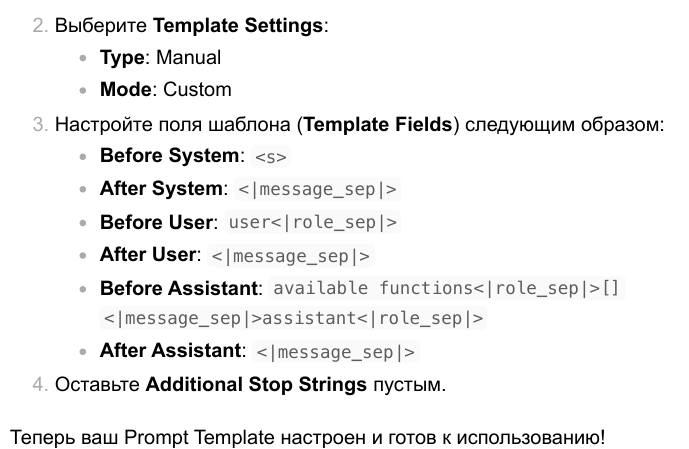The height and width of the screenshot is (449, 689).
Task: Click the bold "Additional Stop Strings" text
Action: [257, 384]
